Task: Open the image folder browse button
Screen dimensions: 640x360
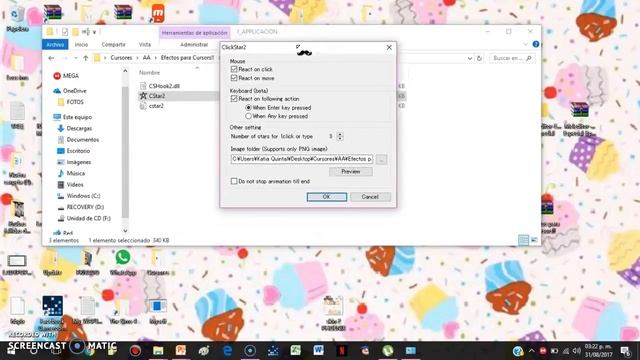Action: click(381, 160)
